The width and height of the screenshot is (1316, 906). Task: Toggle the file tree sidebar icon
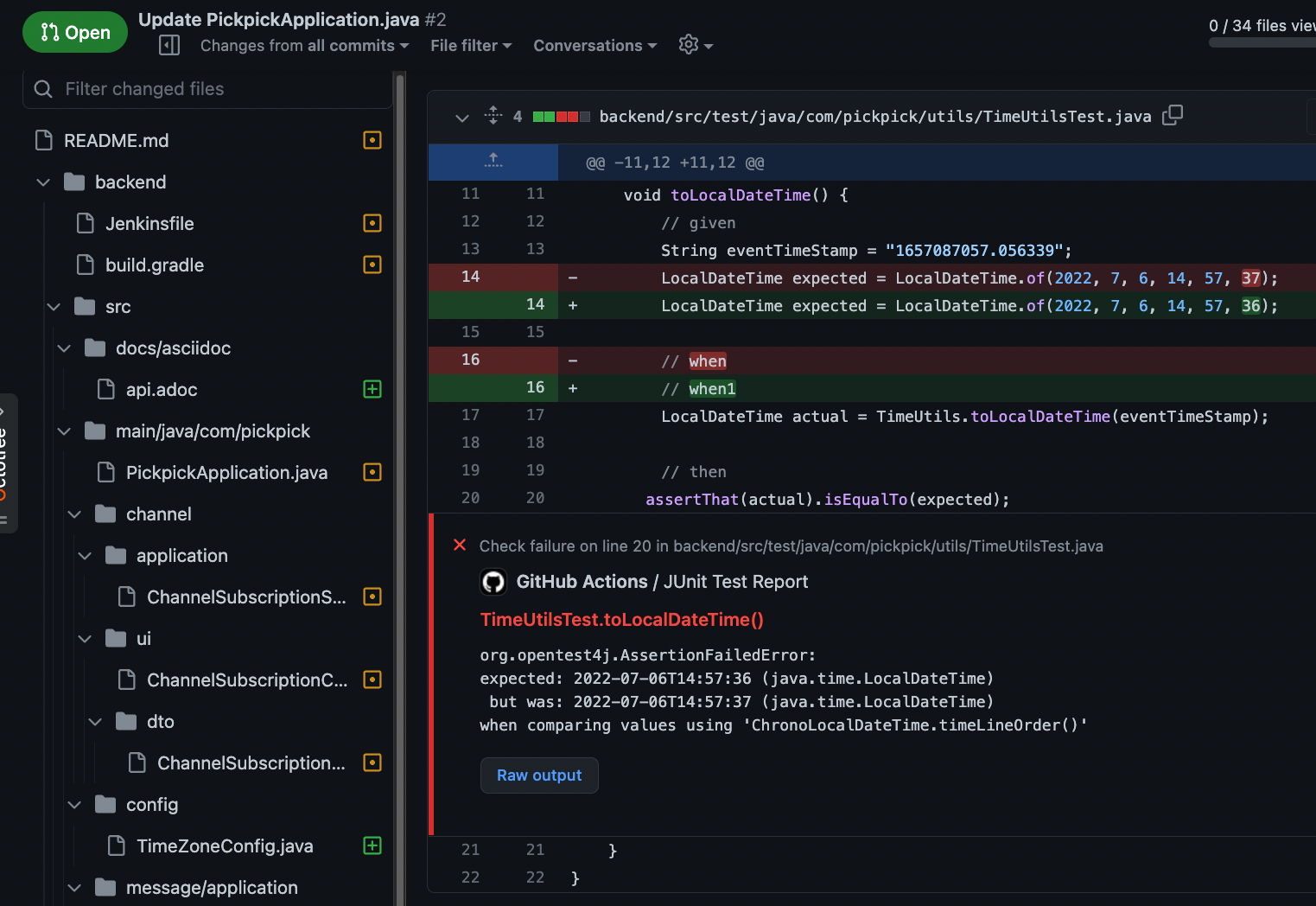point(169,45)
